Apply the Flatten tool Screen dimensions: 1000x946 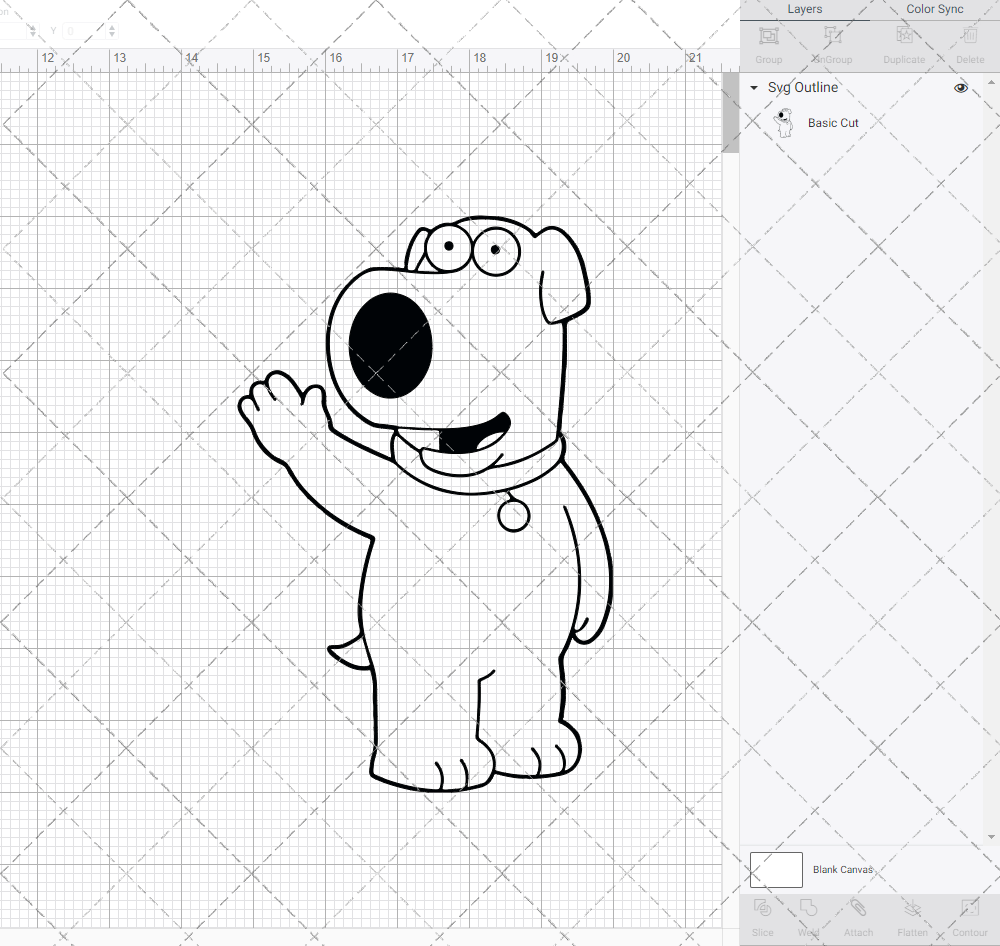pyautogui.click(x=912, y=915)
